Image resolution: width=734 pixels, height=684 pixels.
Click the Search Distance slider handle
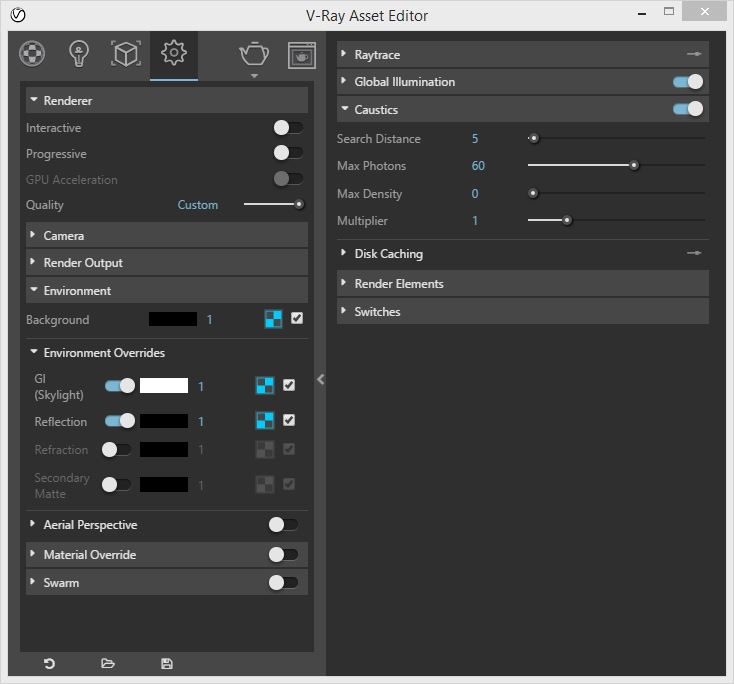point(533,138)
